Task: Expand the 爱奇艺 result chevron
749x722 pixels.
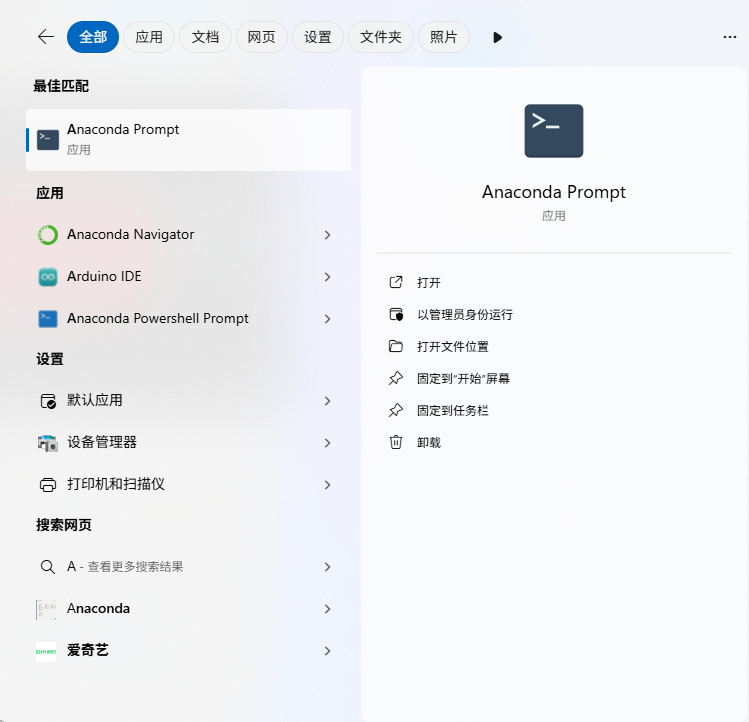Action: click(327, 651)
